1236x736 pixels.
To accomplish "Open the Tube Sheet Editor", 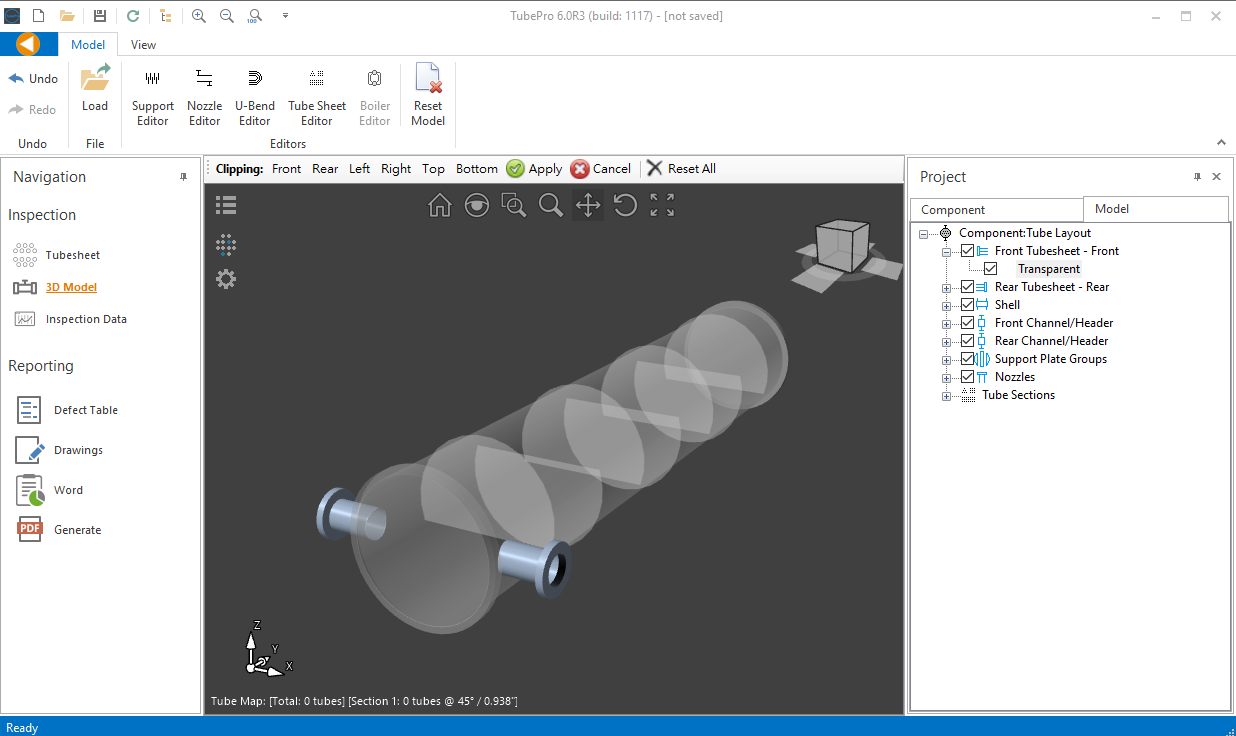I will click(316, 98).
